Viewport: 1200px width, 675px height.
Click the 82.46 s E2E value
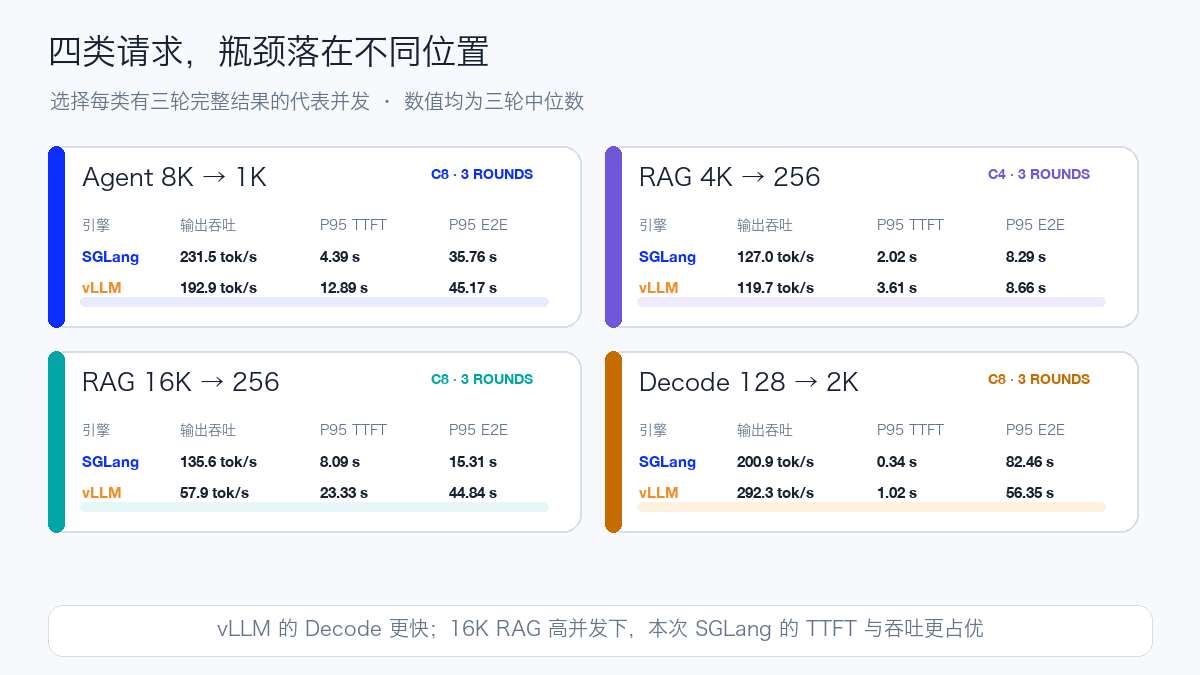coord(1030,462)
